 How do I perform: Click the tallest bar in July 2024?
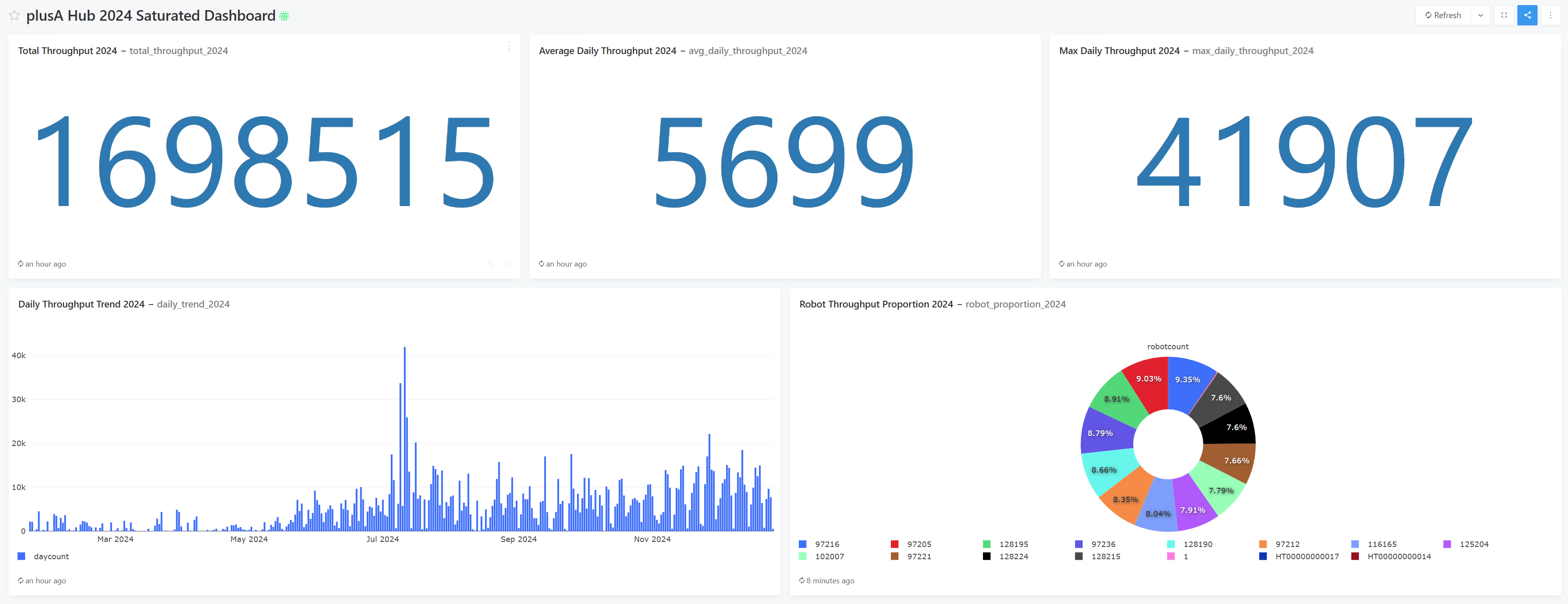click(405, 438)
